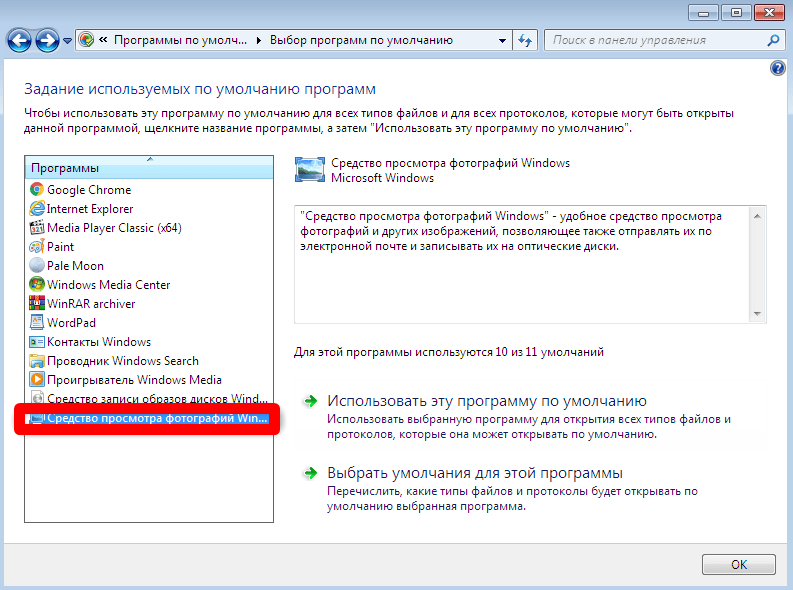Click 'Использовать эту программу по умолчанию'
Viewport: 793px width, 590px height.
487,401
